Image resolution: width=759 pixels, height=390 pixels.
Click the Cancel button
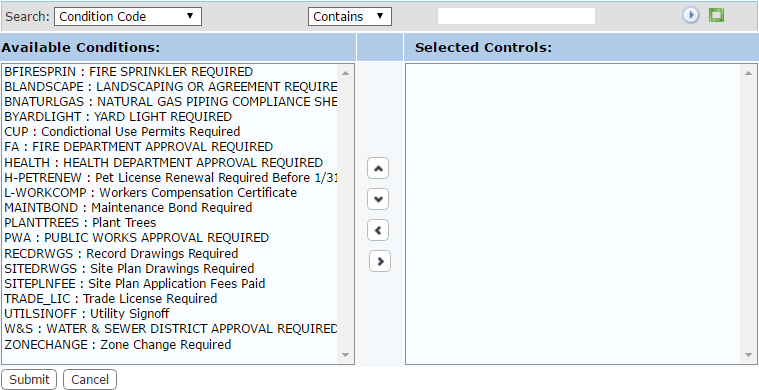(90, 380)
